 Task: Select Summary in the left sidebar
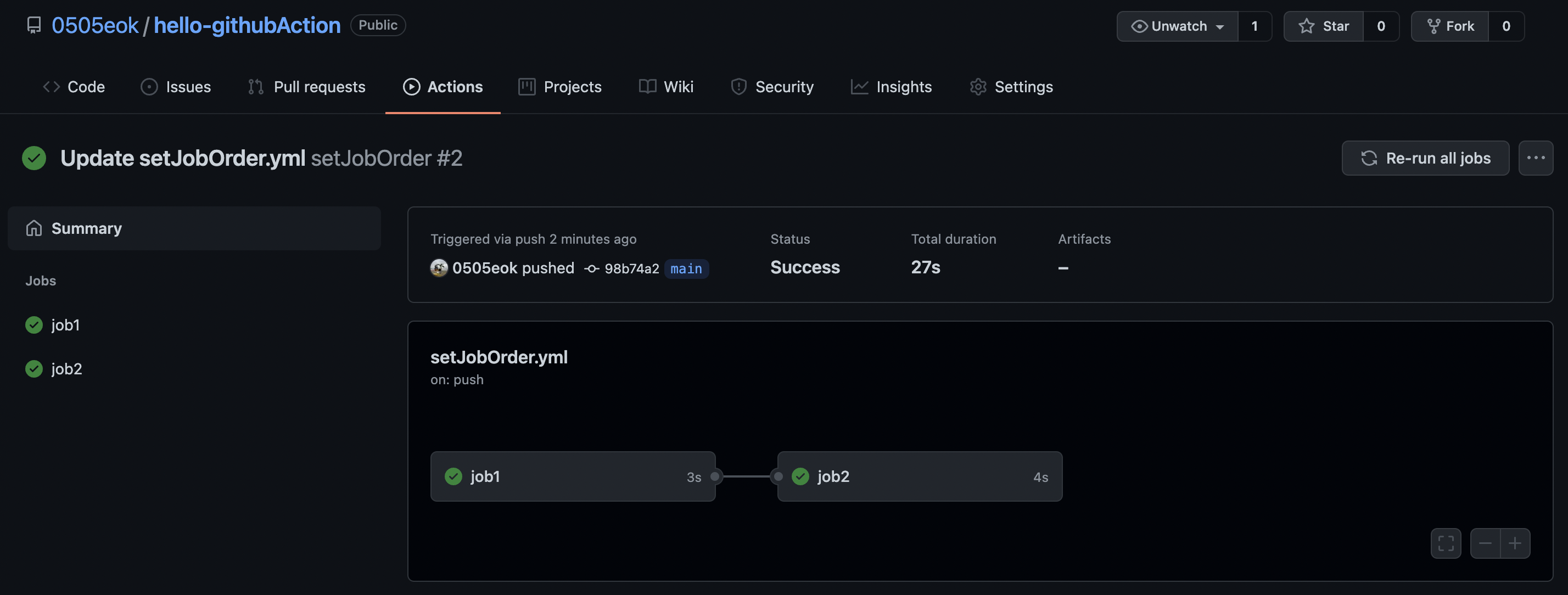[194, 228]
